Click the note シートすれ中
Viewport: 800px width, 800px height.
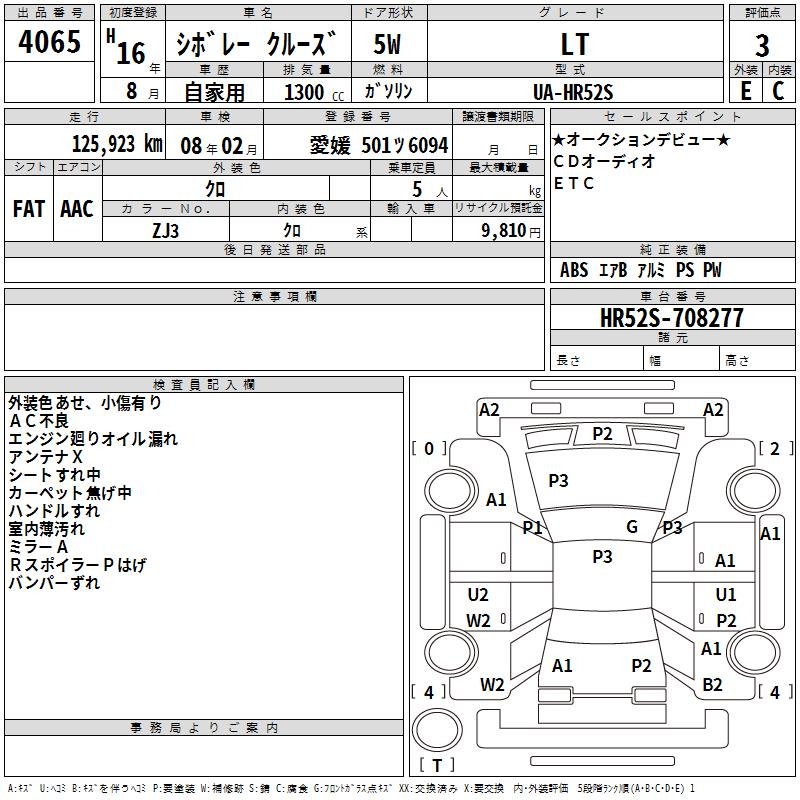tap(55, 475)
